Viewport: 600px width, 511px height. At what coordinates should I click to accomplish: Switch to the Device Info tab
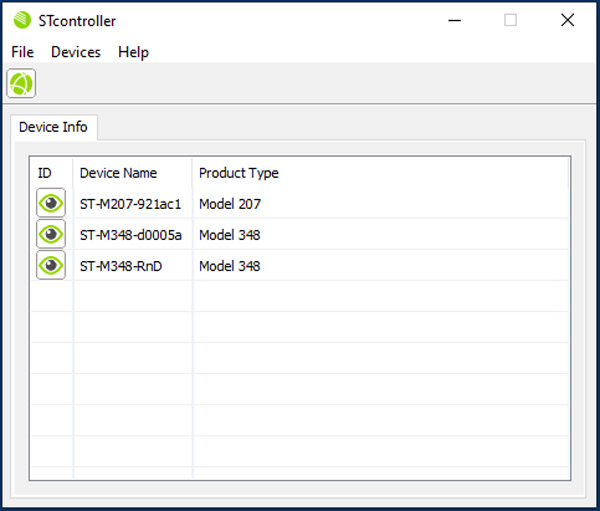(x=53, y=127)
